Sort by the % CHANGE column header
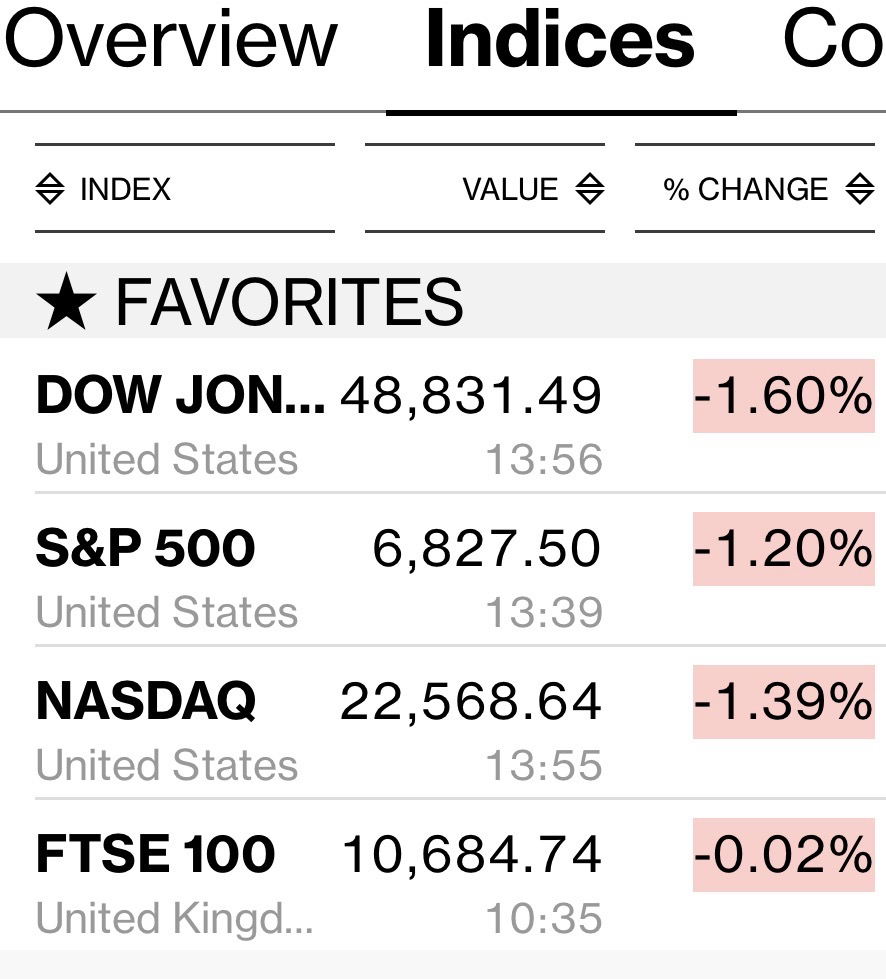 746,189
